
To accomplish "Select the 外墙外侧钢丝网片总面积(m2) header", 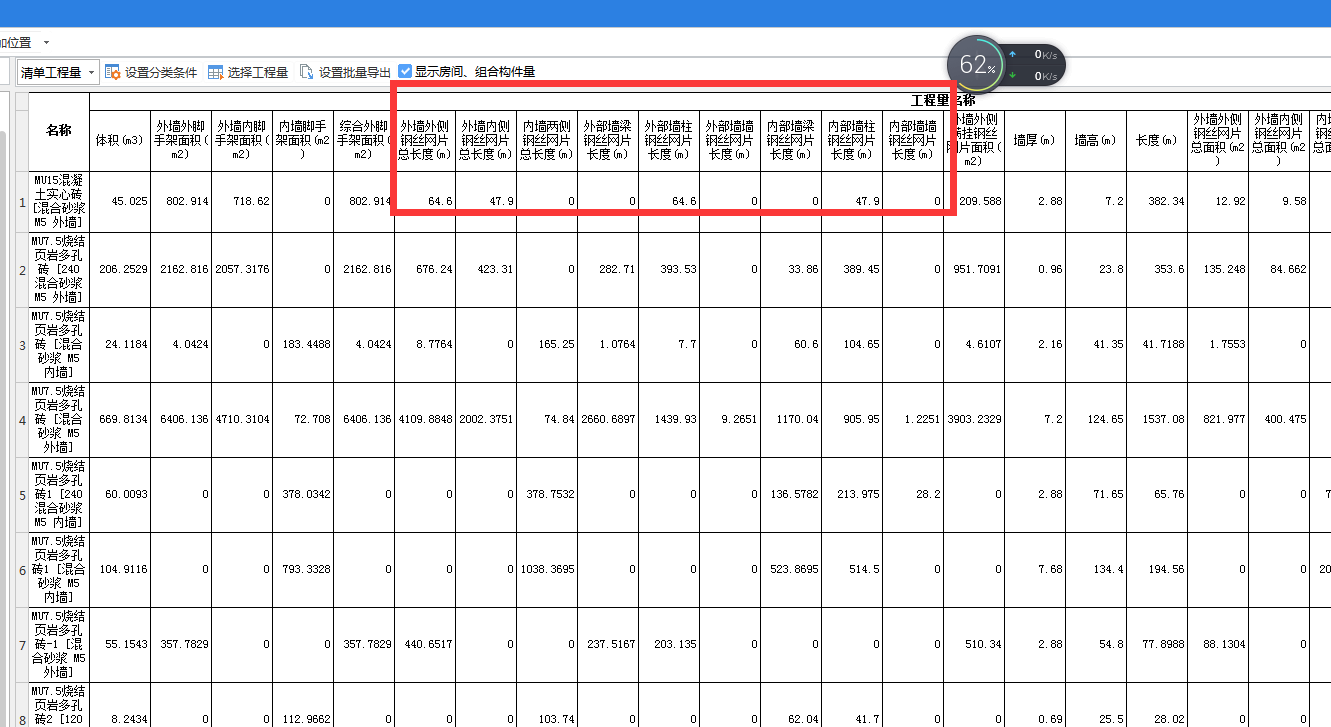I will [x=1218, y=140].
